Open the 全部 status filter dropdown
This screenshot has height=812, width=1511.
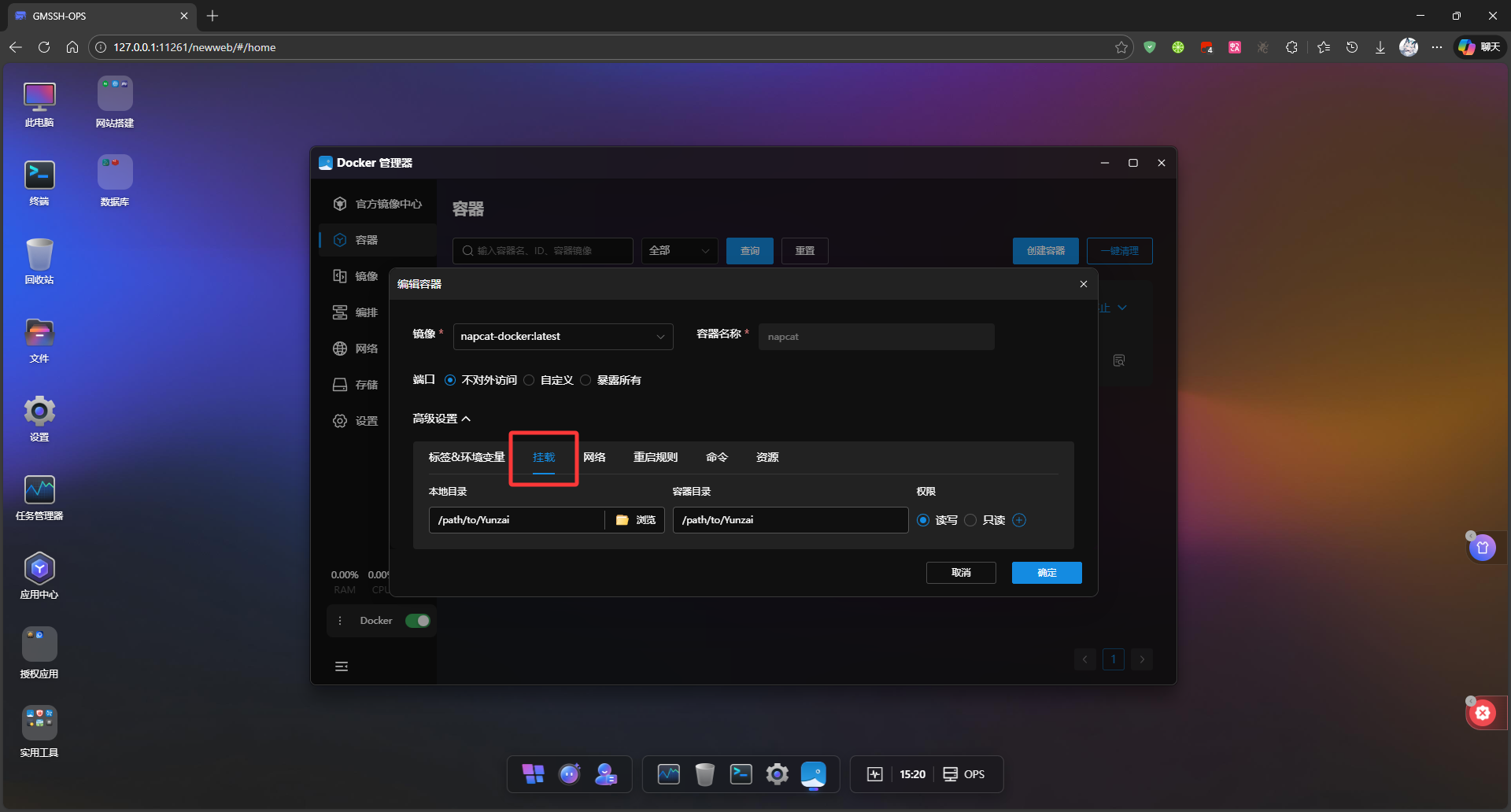click(x=679, y=251)
